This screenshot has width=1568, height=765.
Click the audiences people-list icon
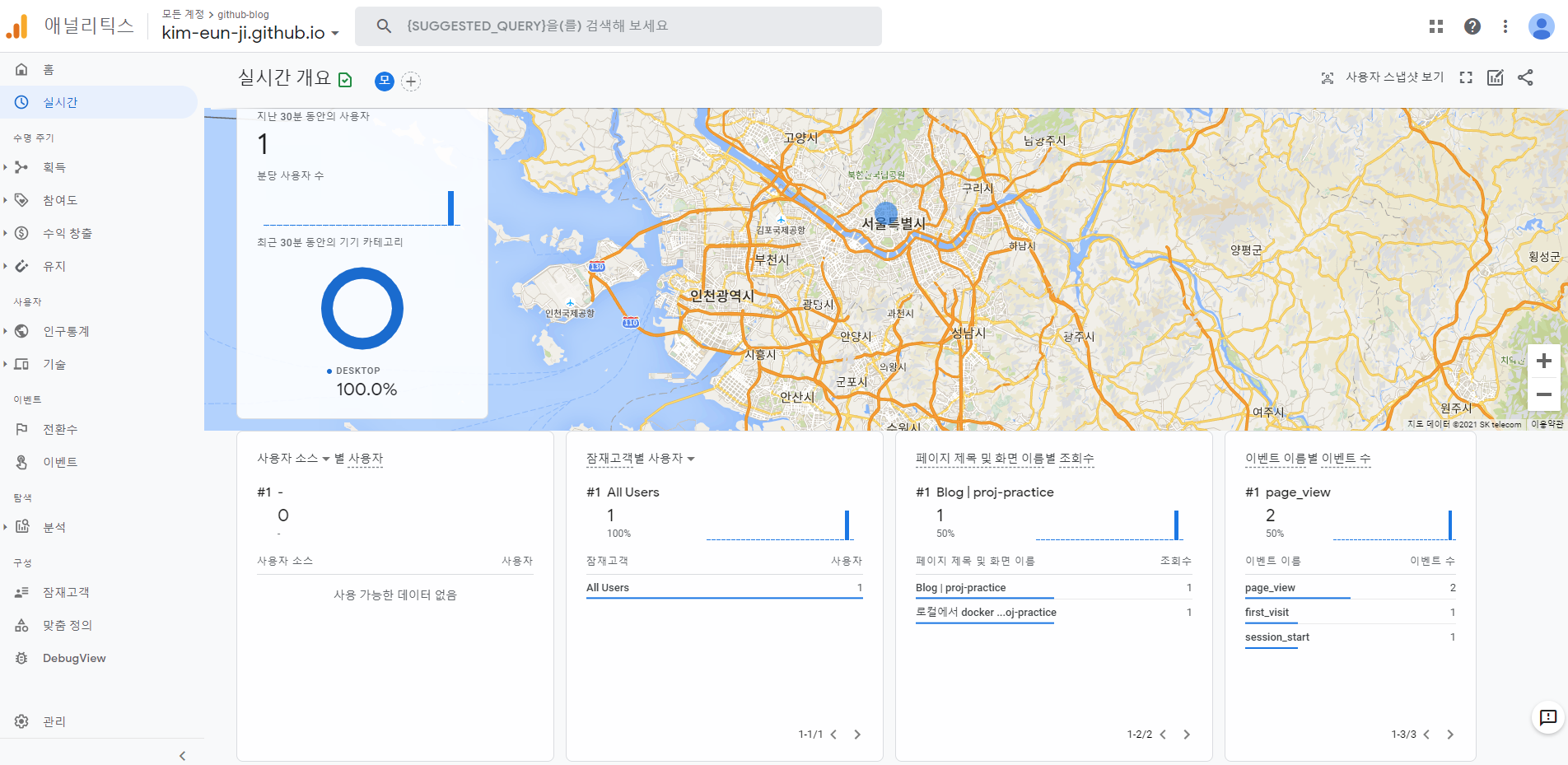22,592
